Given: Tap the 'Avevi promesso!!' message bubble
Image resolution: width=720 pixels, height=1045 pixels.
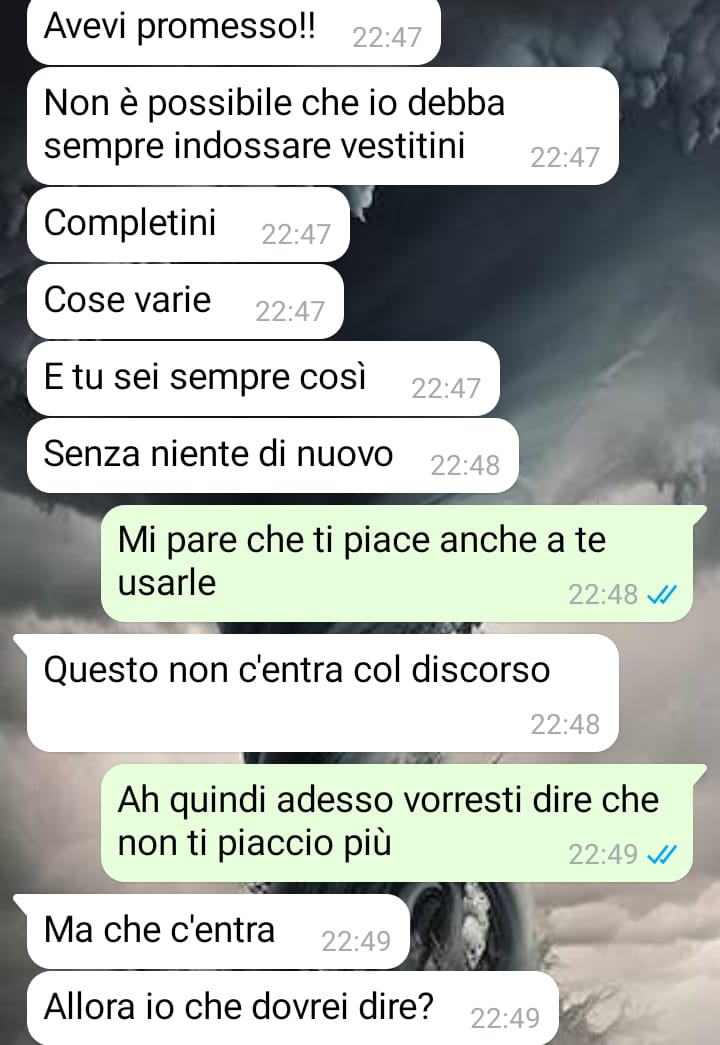Looking at the screenshot, I should [233, 31].
